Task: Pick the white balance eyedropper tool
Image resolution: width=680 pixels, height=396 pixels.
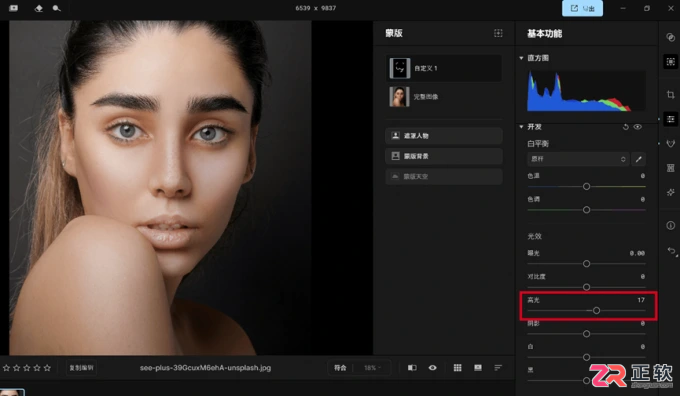Action: point(638,159)
